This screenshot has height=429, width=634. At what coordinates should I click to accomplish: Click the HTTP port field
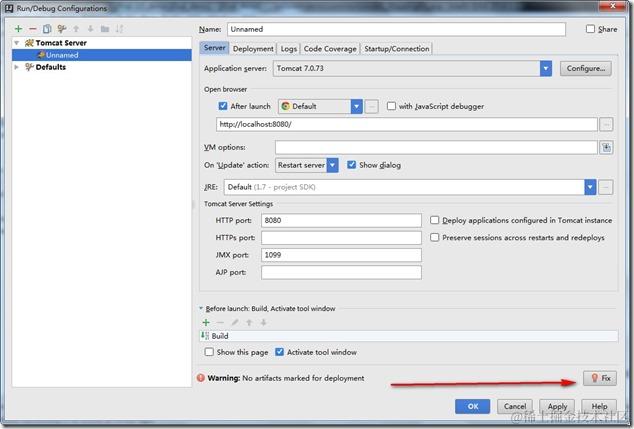341,220
